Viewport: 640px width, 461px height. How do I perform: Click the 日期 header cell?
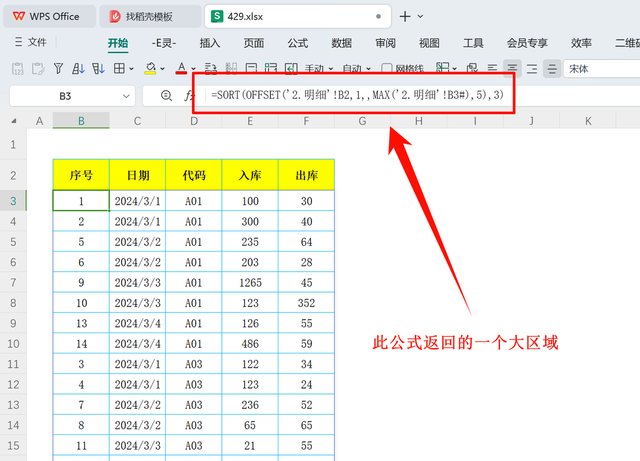click(138, 175)
